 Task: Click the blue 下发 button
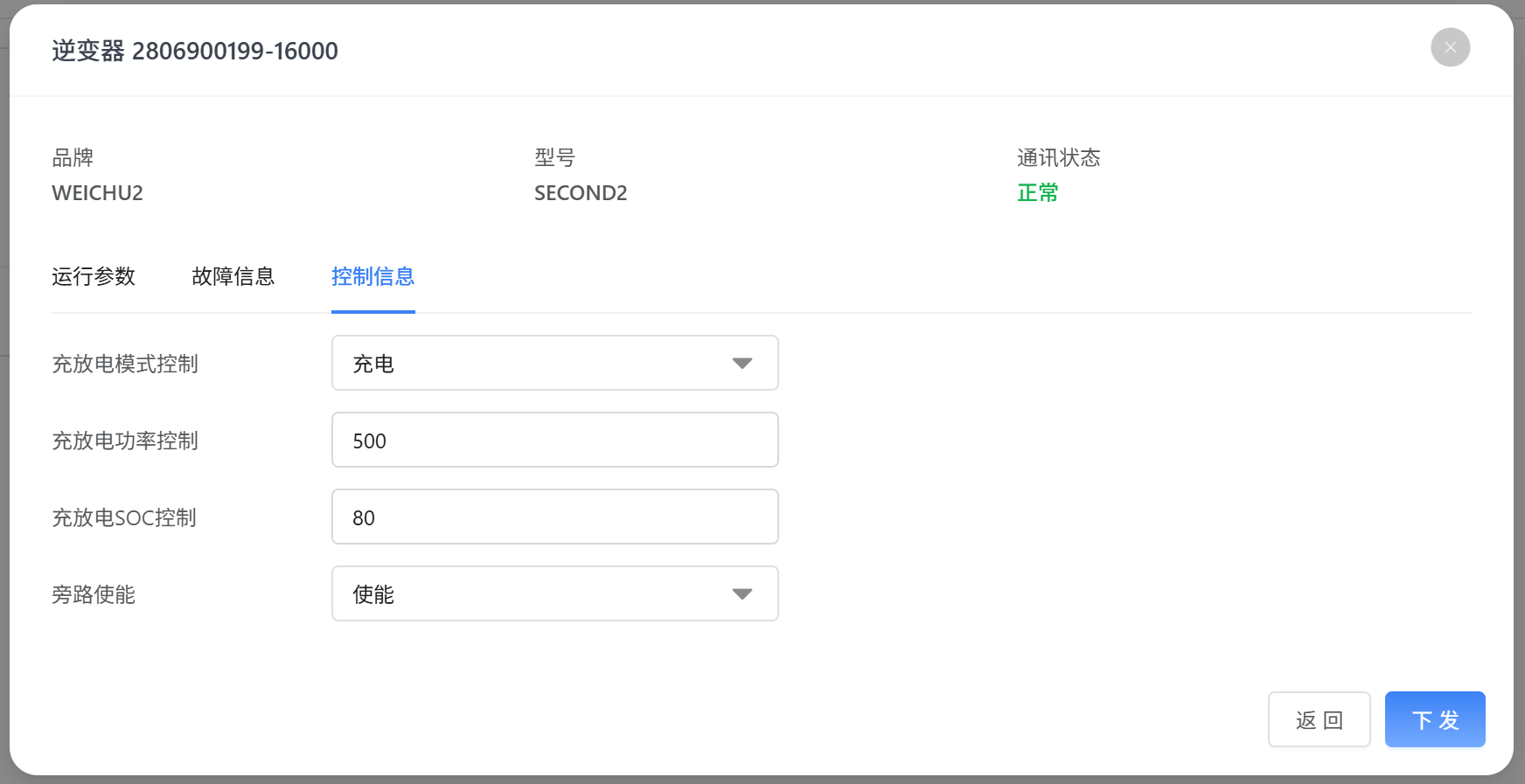(x=1434, y=720)
